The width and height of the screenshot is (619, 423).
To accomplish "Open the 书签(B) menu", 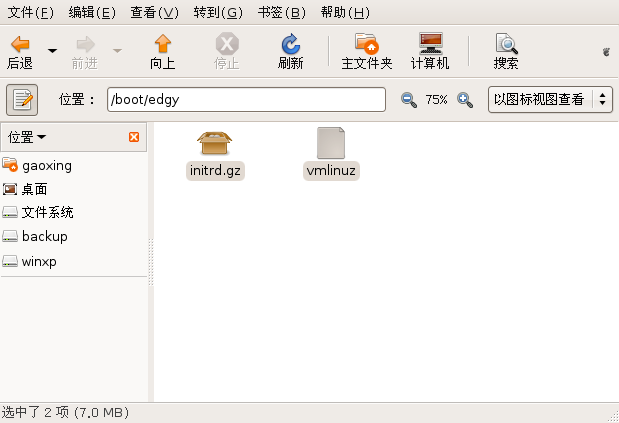I will coord(281,13).
